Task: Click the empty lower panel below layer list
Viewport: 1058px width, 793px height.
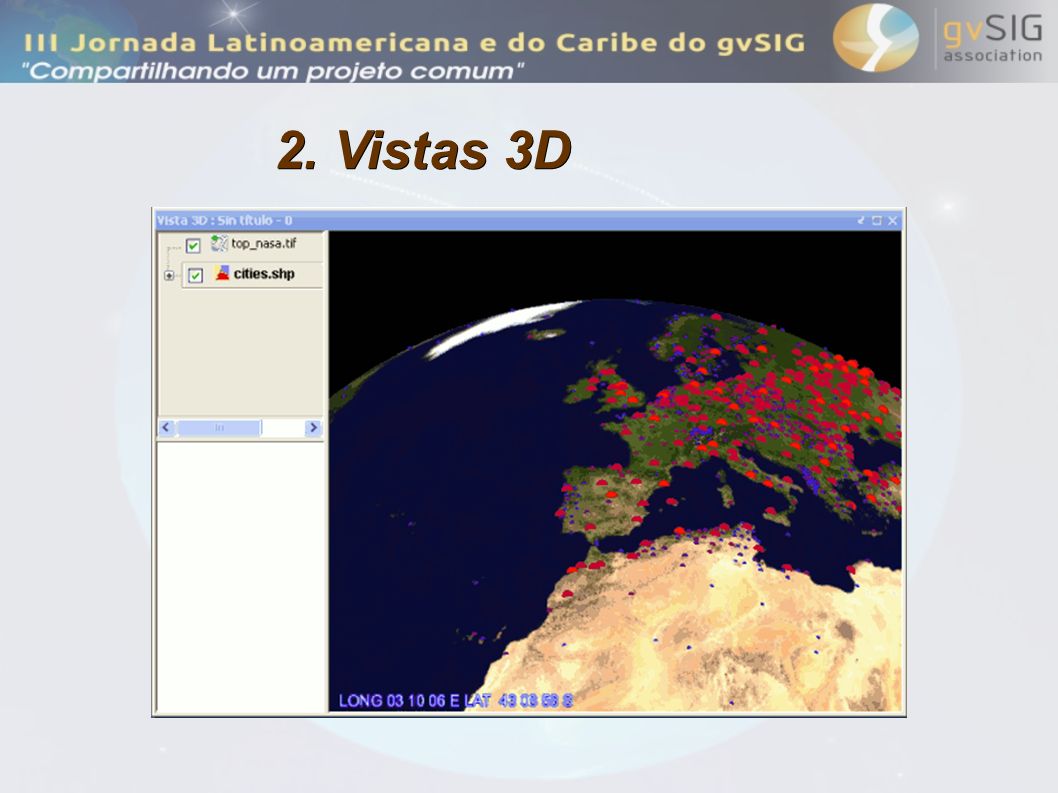Action: (x=242, y=576)
